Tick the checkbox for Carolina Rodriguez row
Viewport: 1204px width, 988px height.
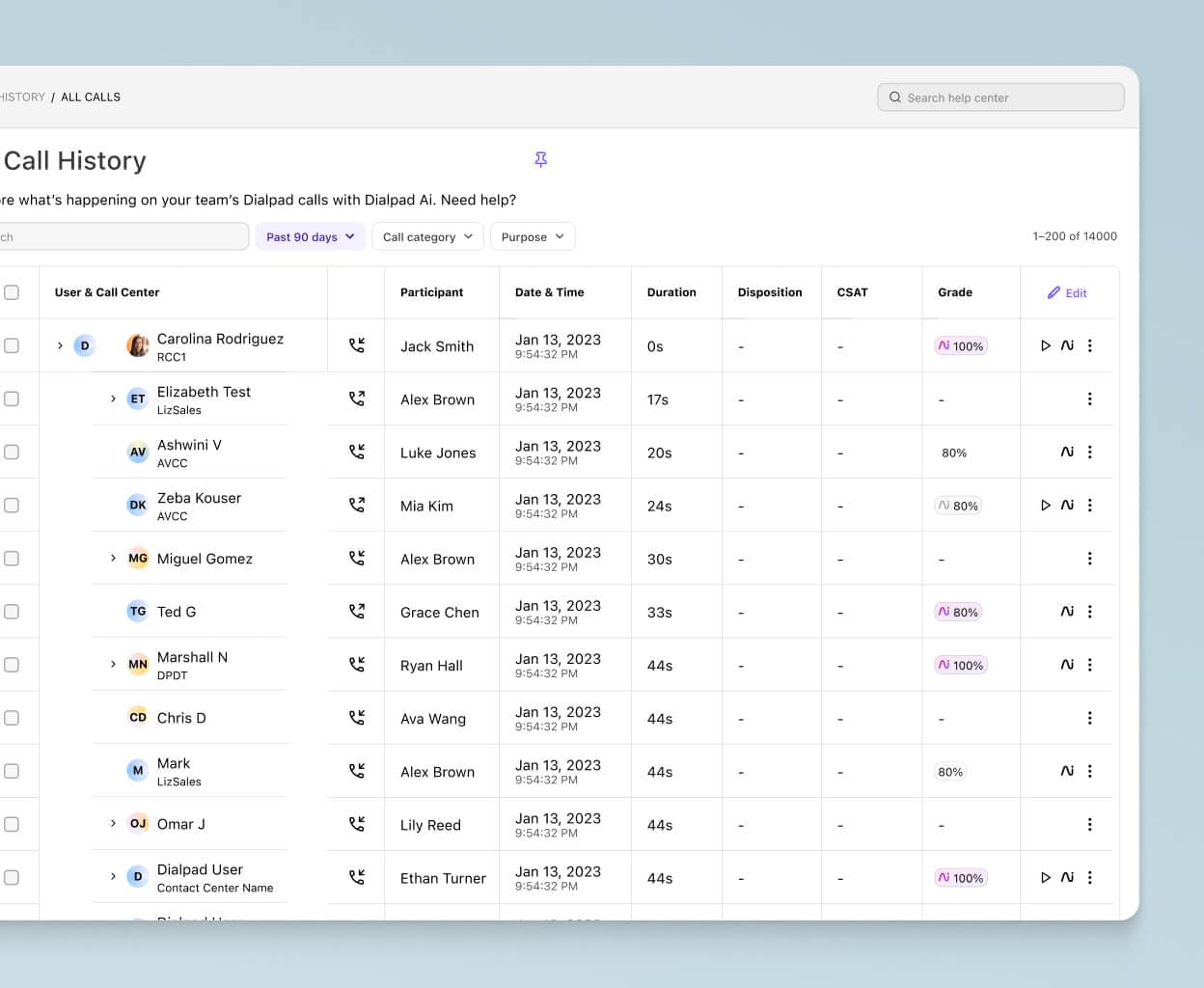pyautogui.click(x=12, y=345)
